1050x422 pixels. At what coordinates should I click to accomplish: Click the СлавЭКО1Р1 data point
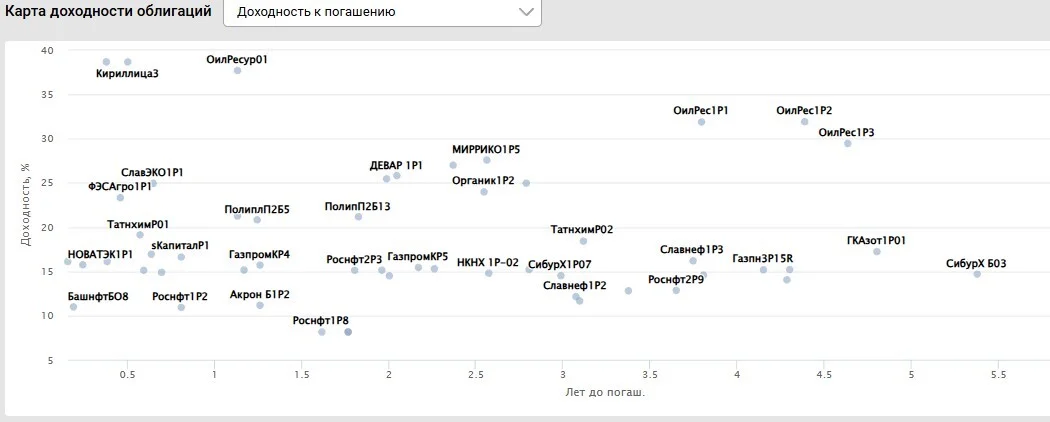click(x=153, y=183)
